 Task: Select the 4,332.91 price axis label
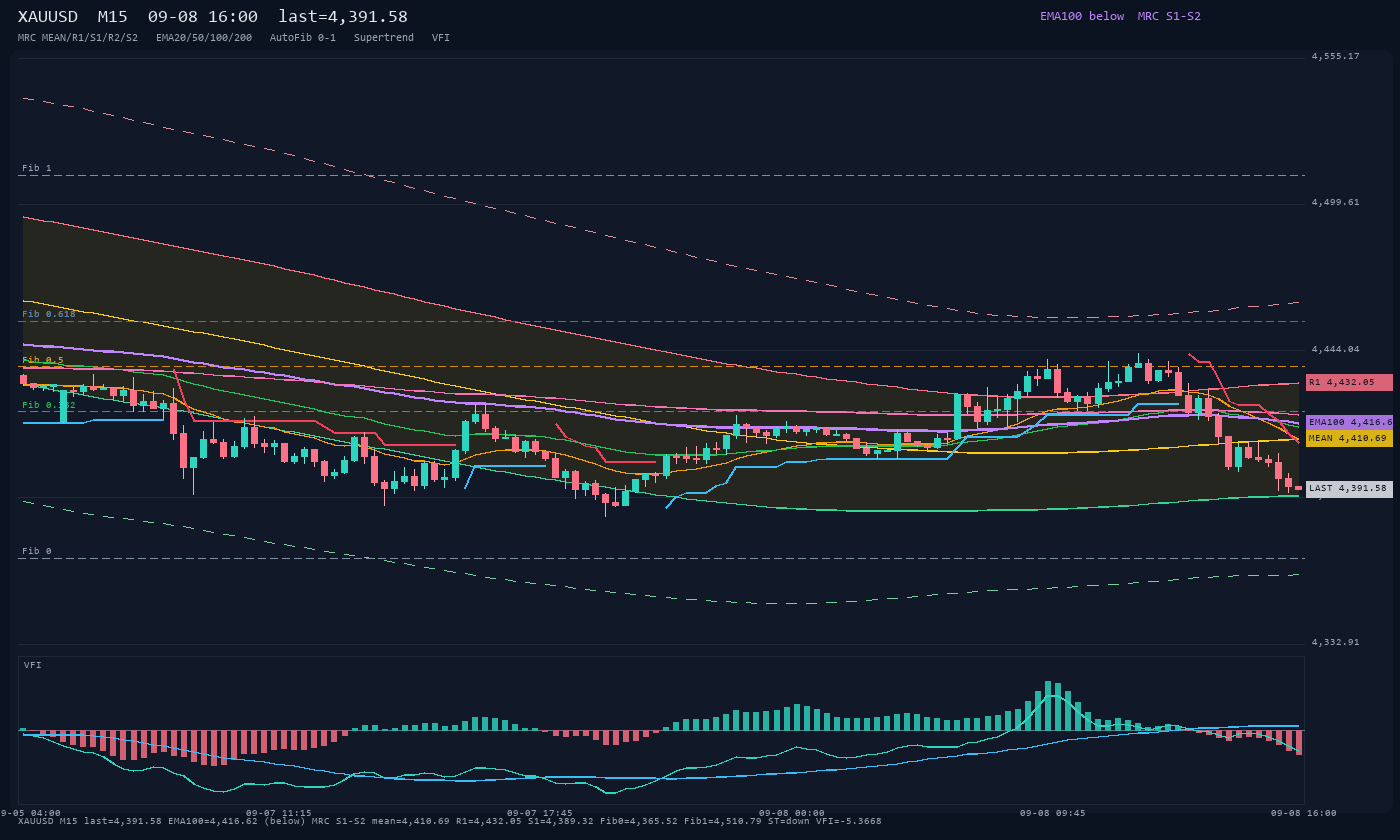pos(1335,642)
